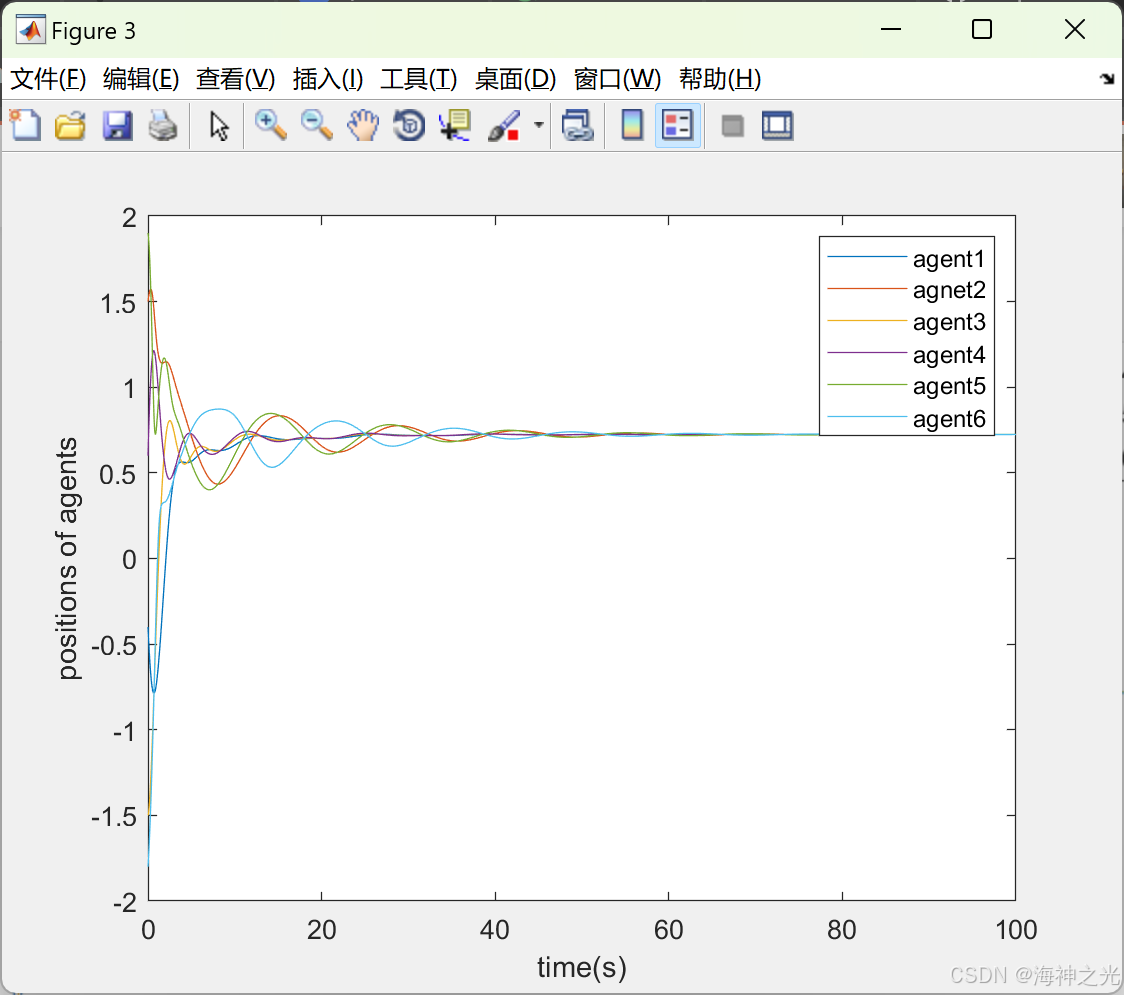This screenshot has height=995, width=1124.
Task: Open the 查看(V) menu
Action: (x=235, y=79)
